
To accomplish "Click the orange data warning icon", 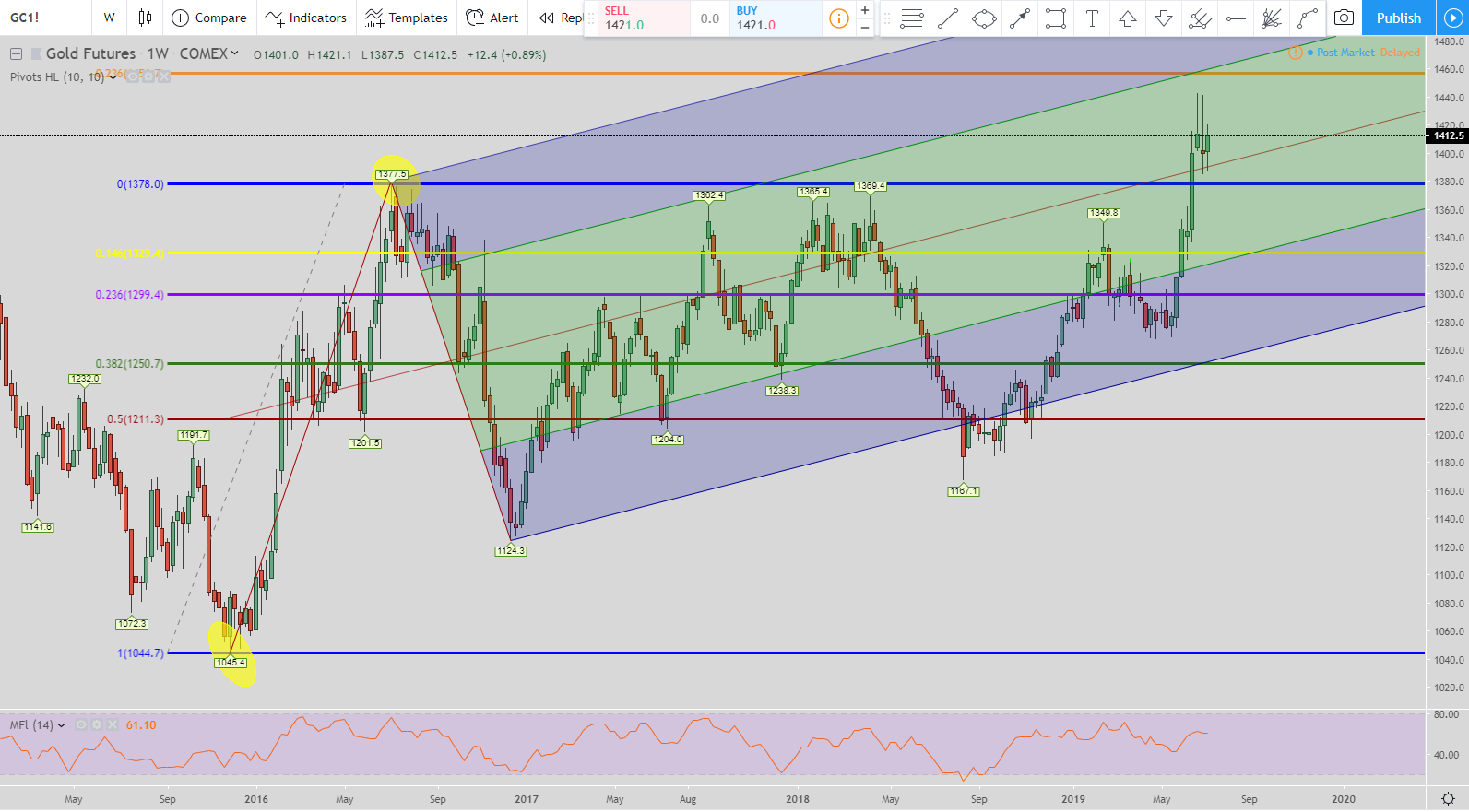I will (1295, 53).
